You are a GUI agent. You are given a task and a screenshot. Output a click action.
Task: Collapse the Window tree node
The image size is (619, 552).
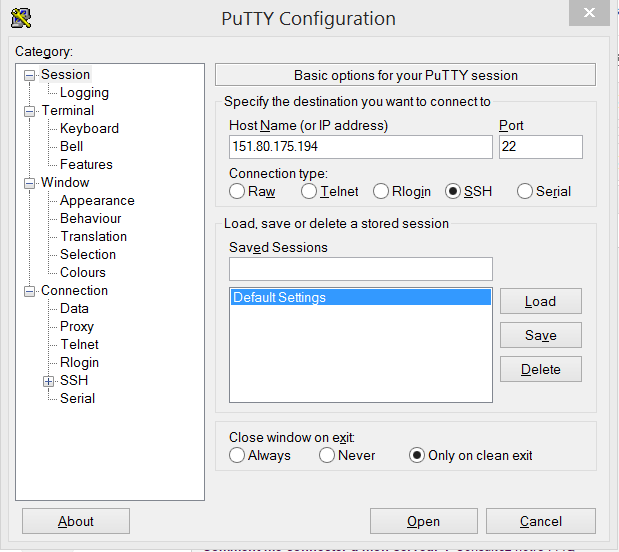29,183
